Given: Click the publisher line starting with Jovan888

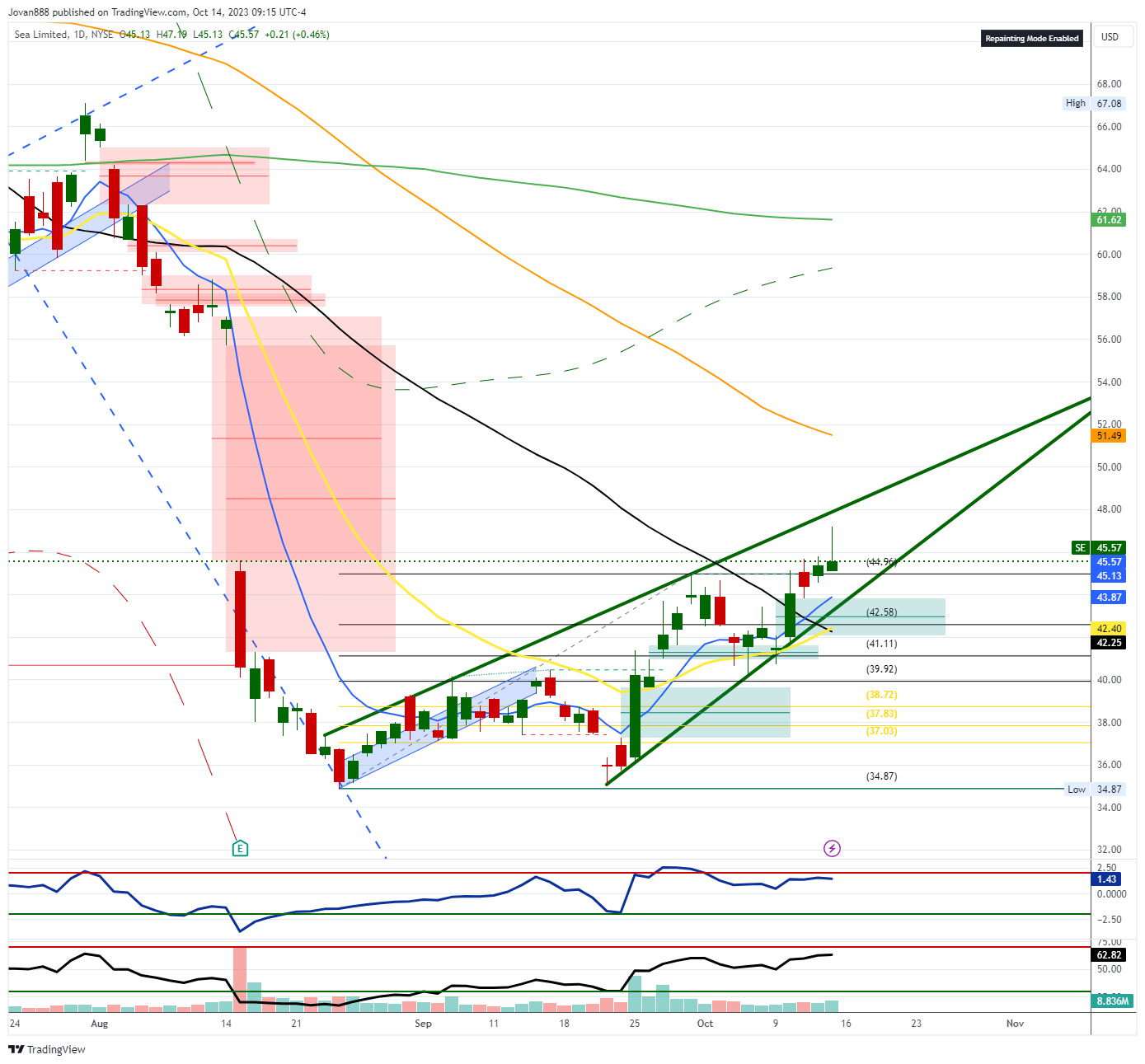Looking at the screenshot, I should click(x=157, y=12).
